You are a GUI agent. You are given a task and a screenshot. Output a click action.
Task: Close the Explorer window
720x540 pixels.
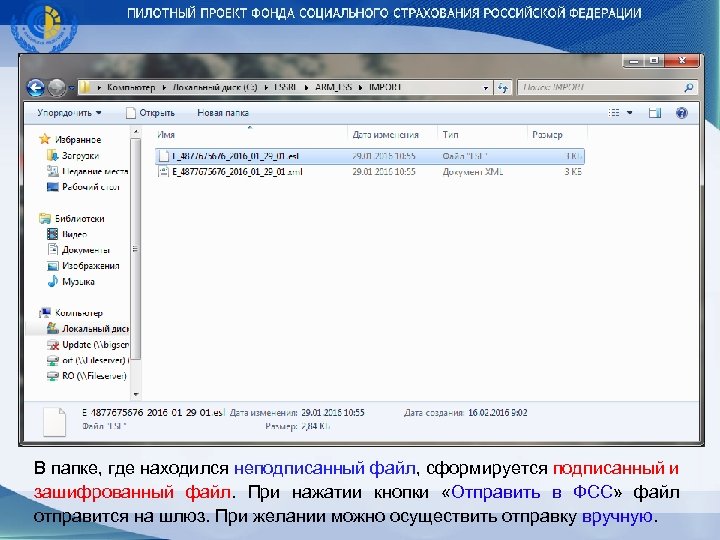click(x=683, y=60)
